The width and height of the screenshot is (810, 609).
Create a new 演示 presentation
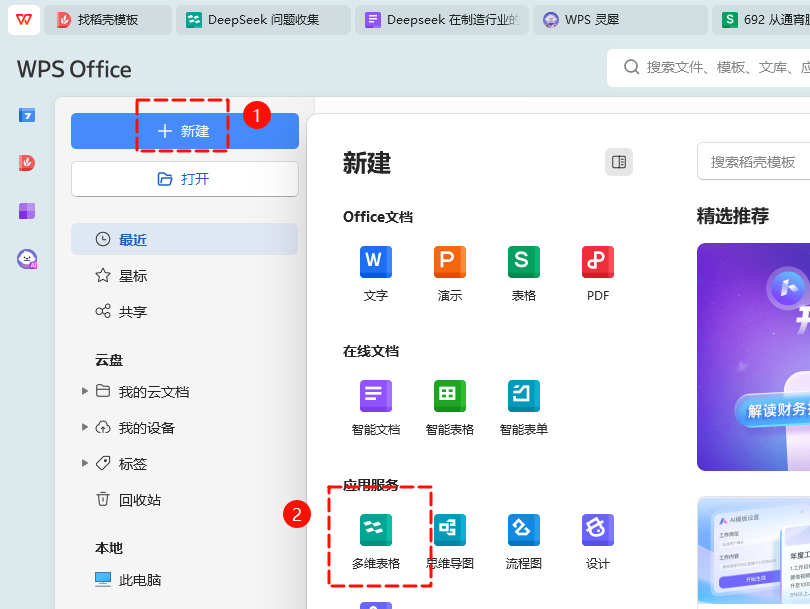[449, 274]
